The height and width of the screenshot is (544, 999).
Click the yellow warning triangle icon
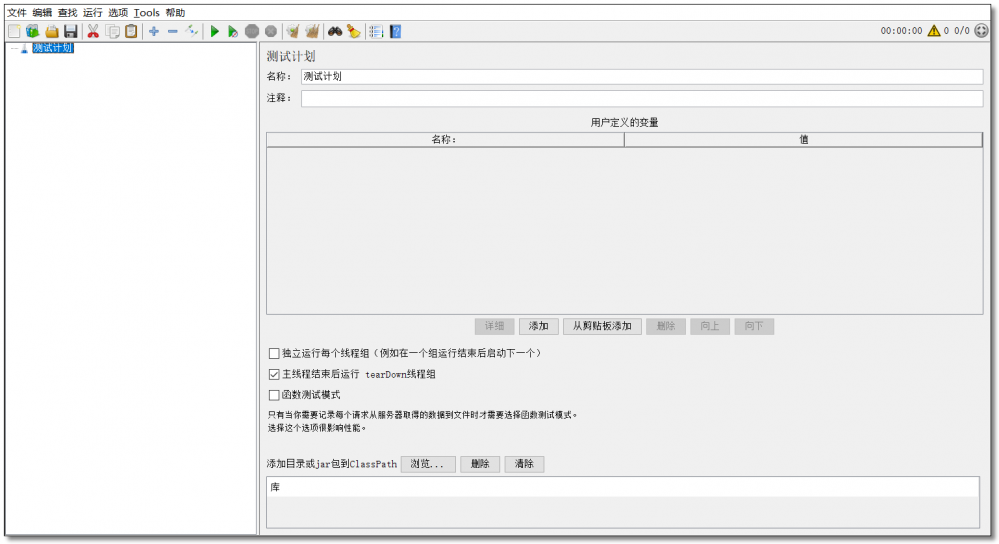pos(934,31)
